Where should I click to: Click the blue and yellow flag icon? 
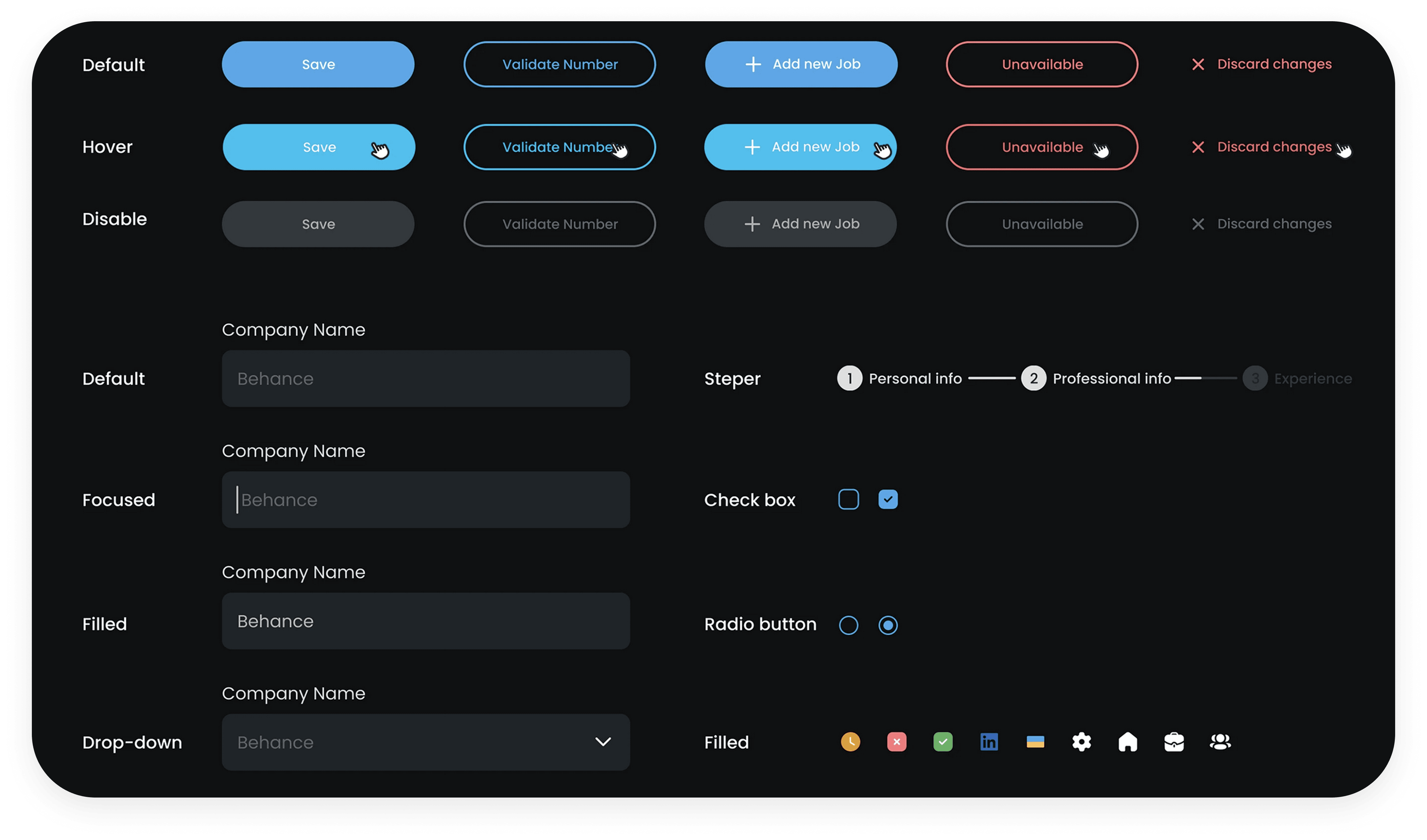1035,741
